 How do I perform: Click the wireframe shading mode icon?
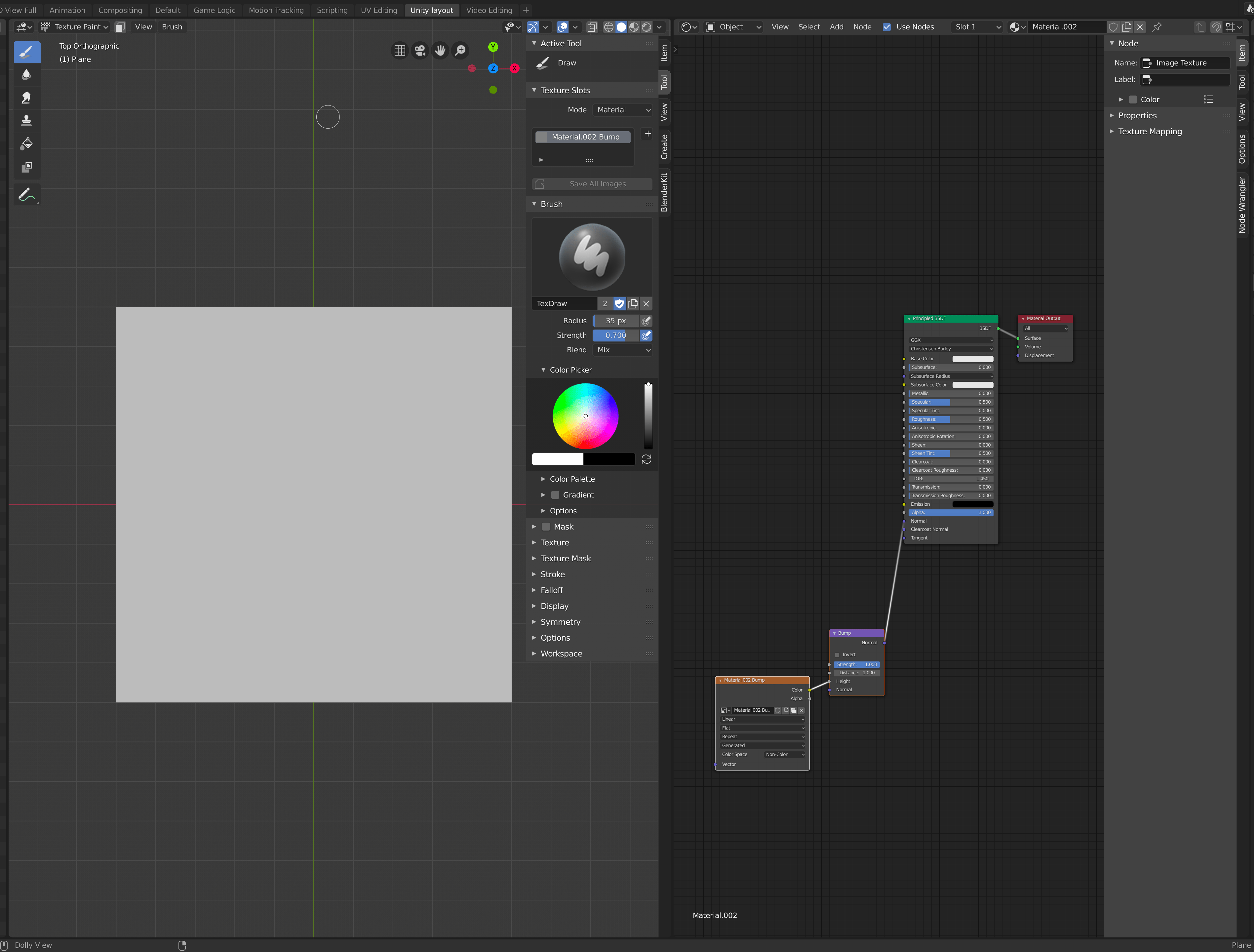pyautogui.click(x=608, y=27)
